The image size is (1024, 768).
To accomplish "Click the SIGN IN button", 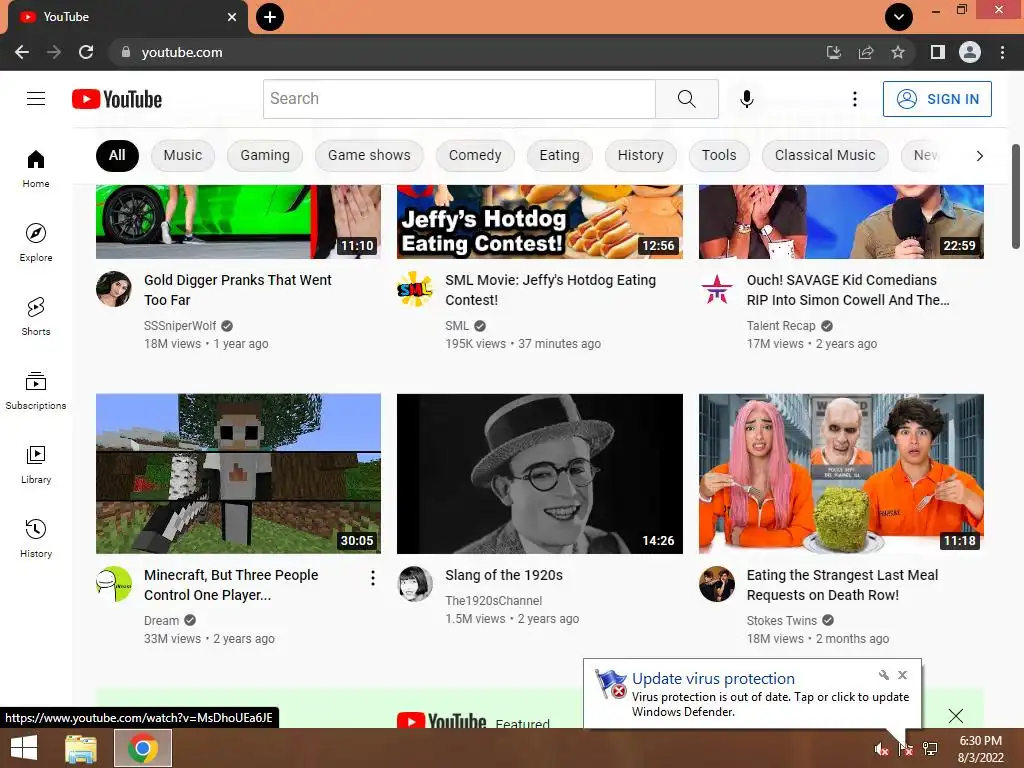I will point(937,99).
